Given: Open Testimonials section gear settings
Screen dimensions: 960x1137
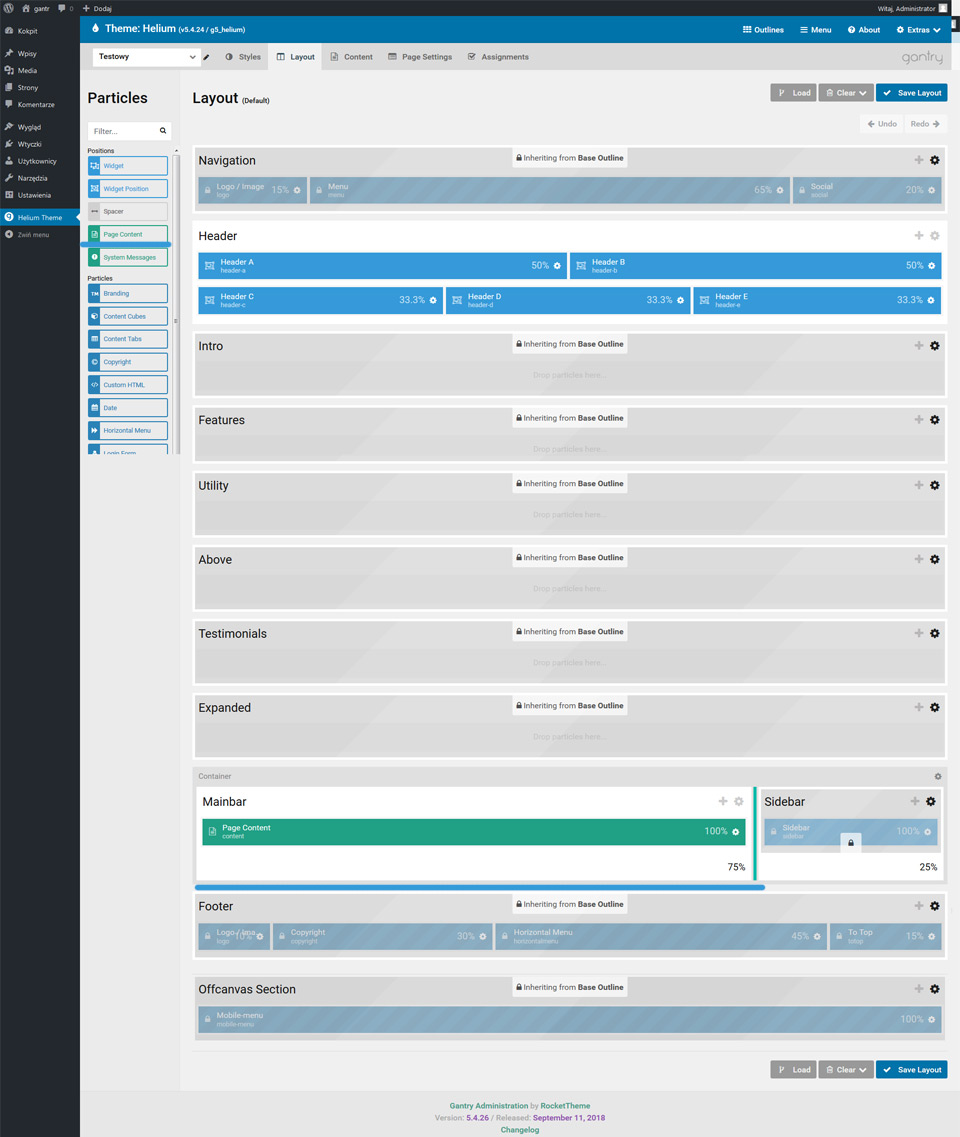Looking at the screenshot, I should 935,633.
